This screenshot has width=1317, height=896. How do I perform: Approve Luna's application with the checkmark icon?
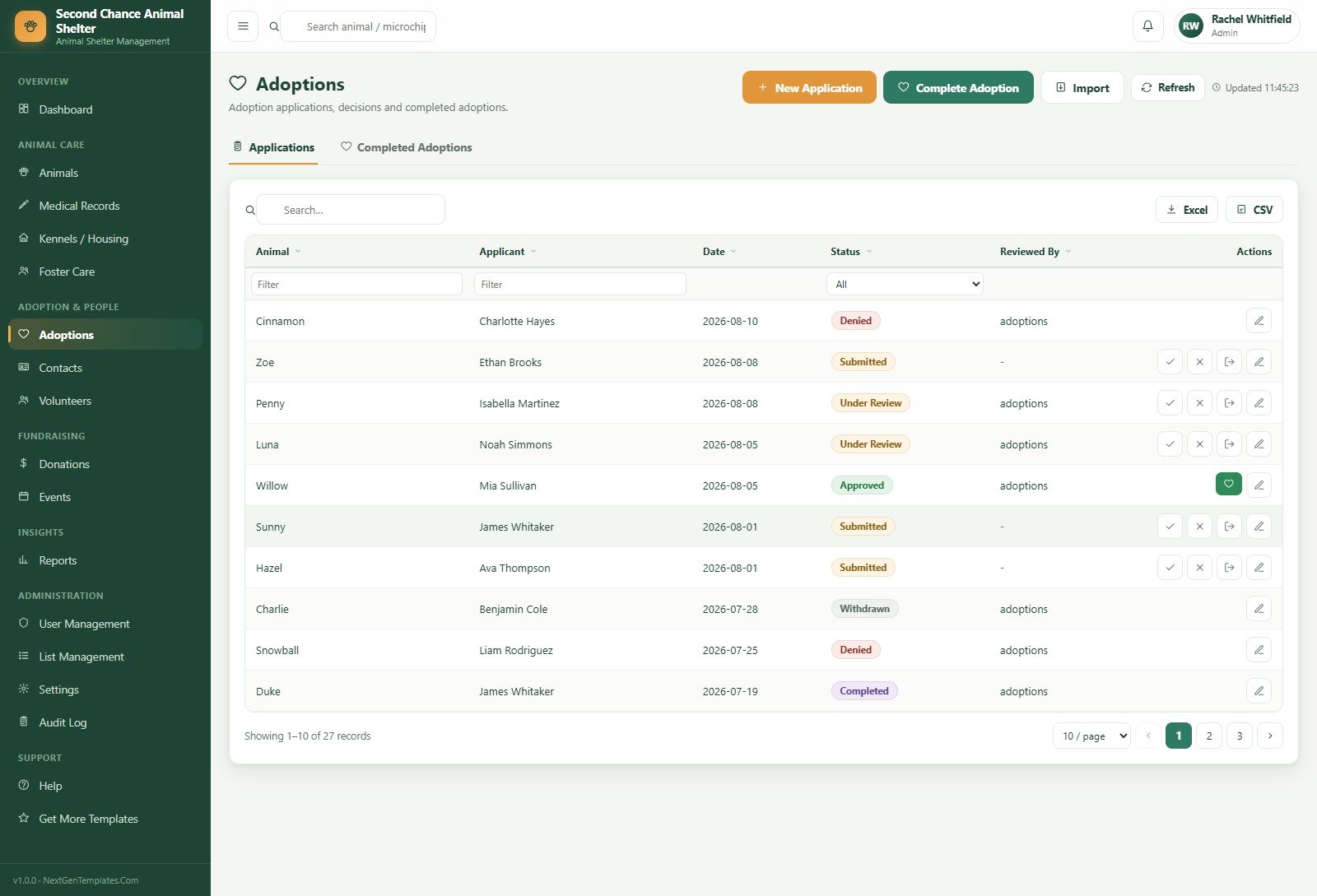(1170, 444)
